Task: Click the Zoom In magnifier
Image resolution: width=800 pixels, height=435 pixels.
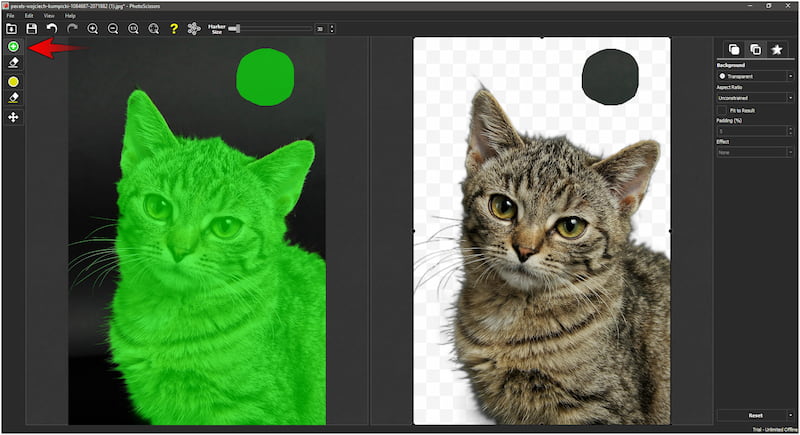Action: (x=93, y=29)
